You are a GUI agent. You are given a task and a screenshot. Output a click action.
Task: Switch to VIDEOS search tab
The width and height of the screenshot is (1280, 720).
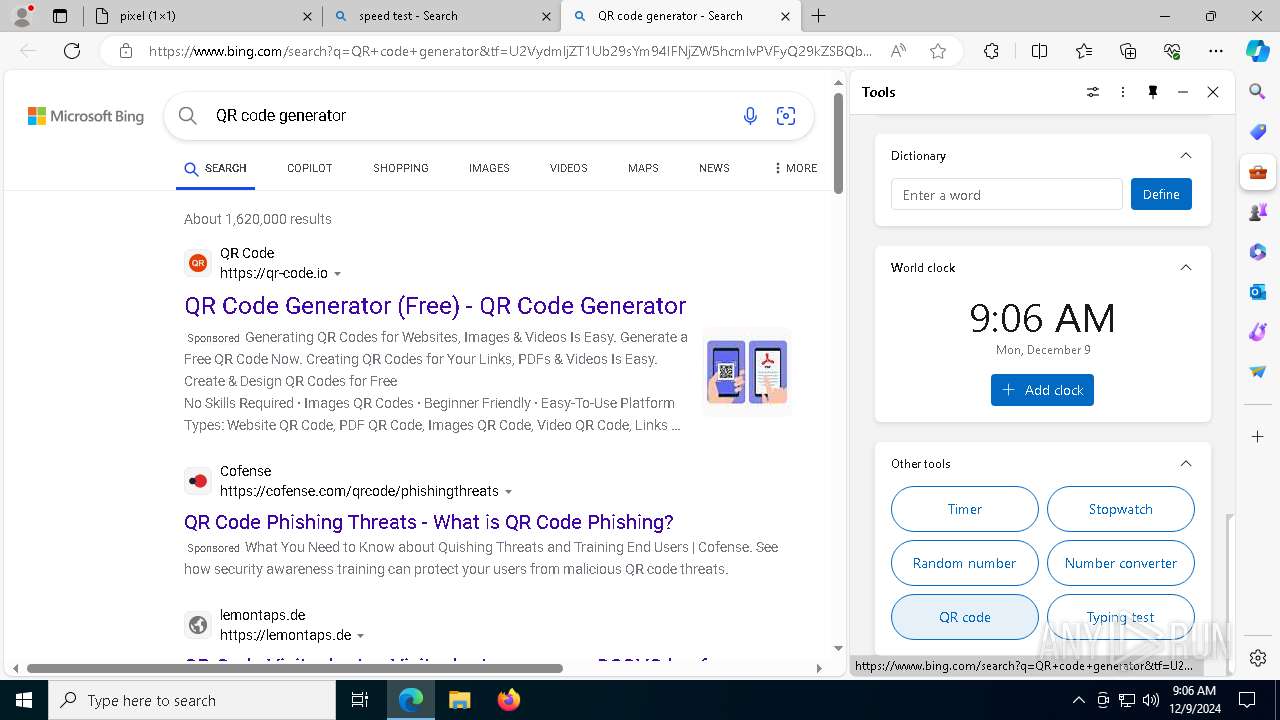coord(568,168)
